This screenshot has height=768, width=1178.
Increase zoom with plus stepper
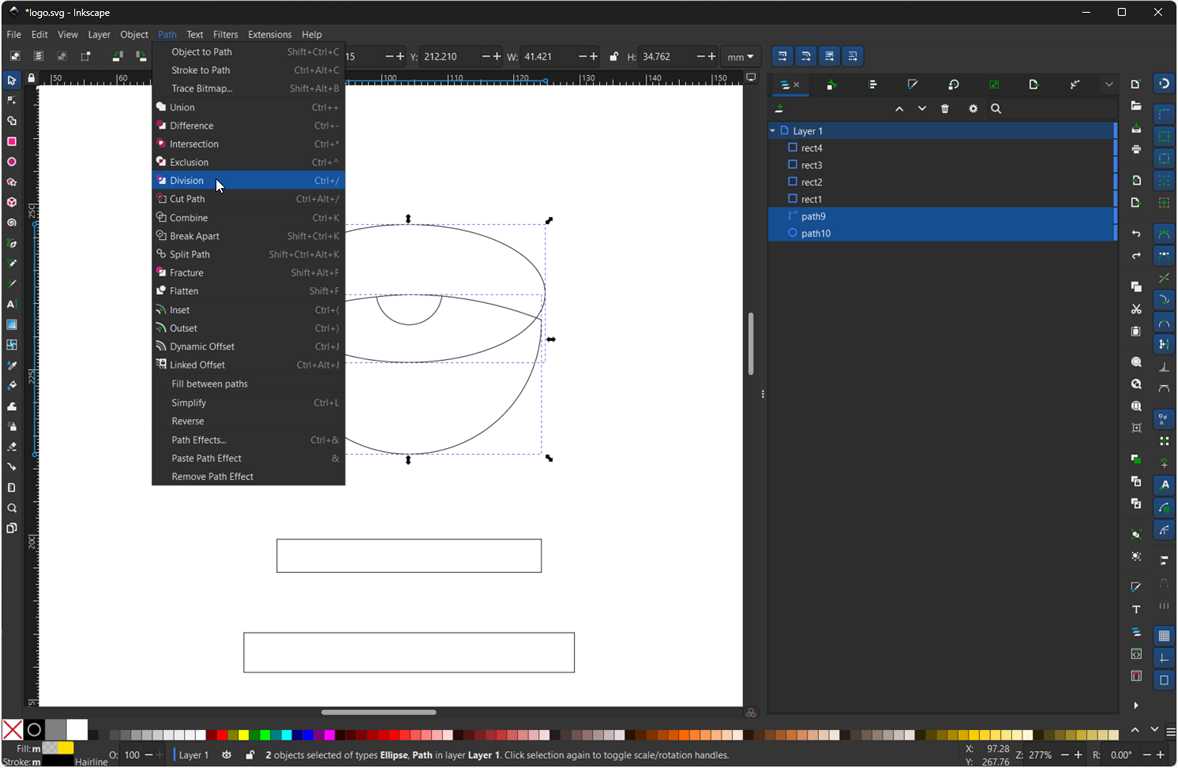1078,755
